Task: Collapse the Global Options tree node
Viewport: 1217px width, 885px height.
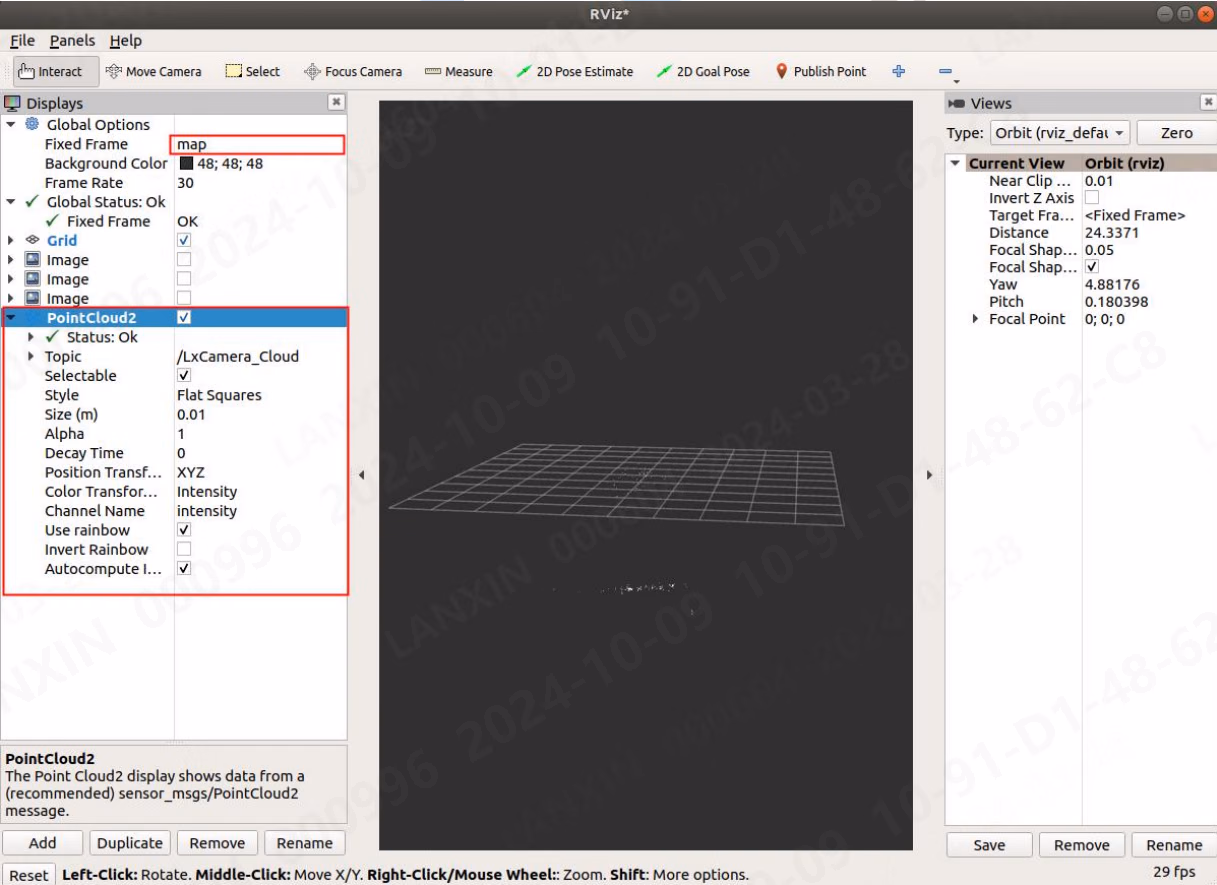Action: coord(11,124)
